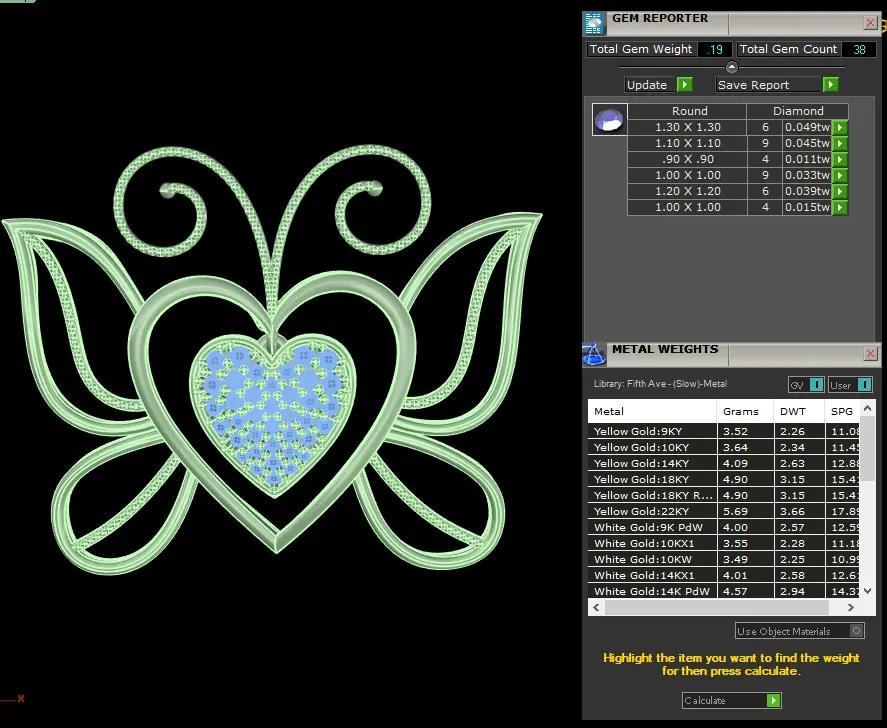Click the Diamond column header

click(798, 111)
